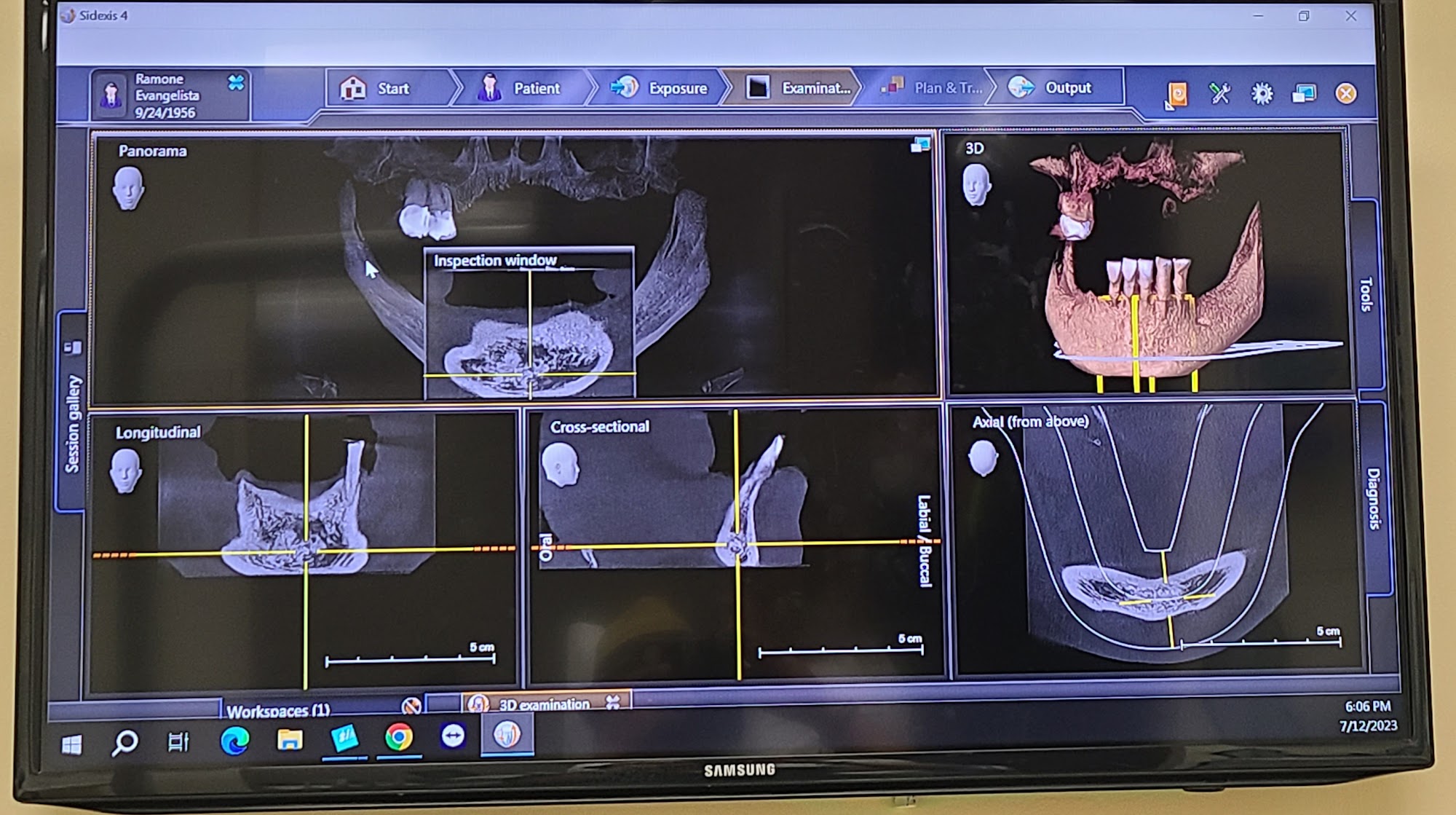The width and height of the screenshot is (1456, 815).
Task: Click the Longitudinal view head orientation icon
Action: [125, 471]
